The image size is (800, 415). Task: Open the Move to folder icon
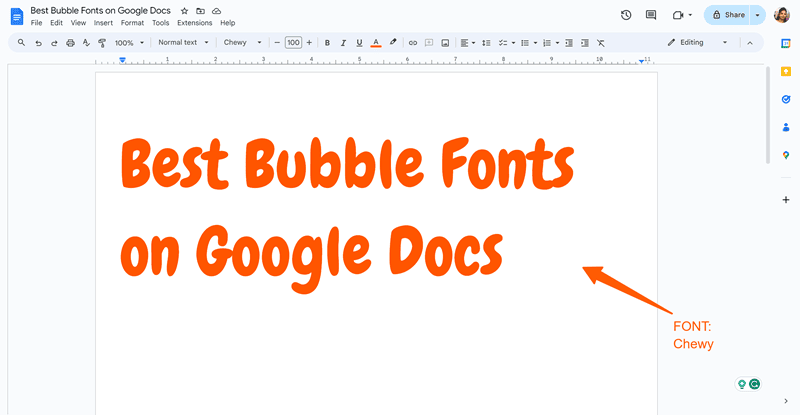coord(201,11)
